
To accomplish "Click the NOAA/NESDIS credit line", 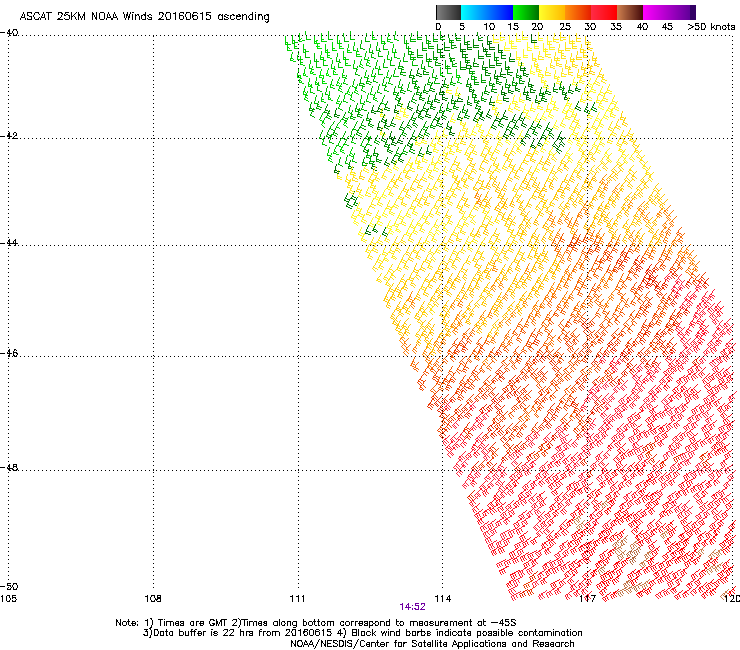I will [x=432, y=644].
